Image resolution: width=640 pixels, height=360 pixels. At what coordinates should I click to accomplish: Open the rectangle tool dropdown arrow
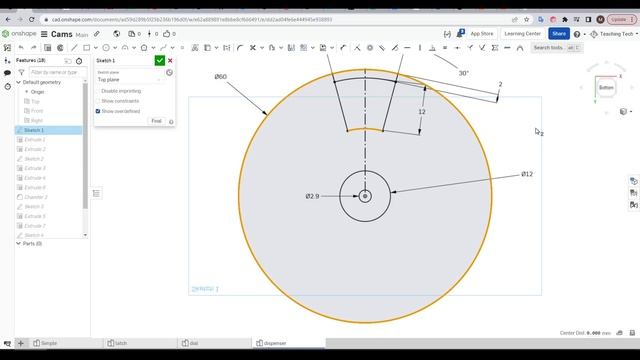96,48
